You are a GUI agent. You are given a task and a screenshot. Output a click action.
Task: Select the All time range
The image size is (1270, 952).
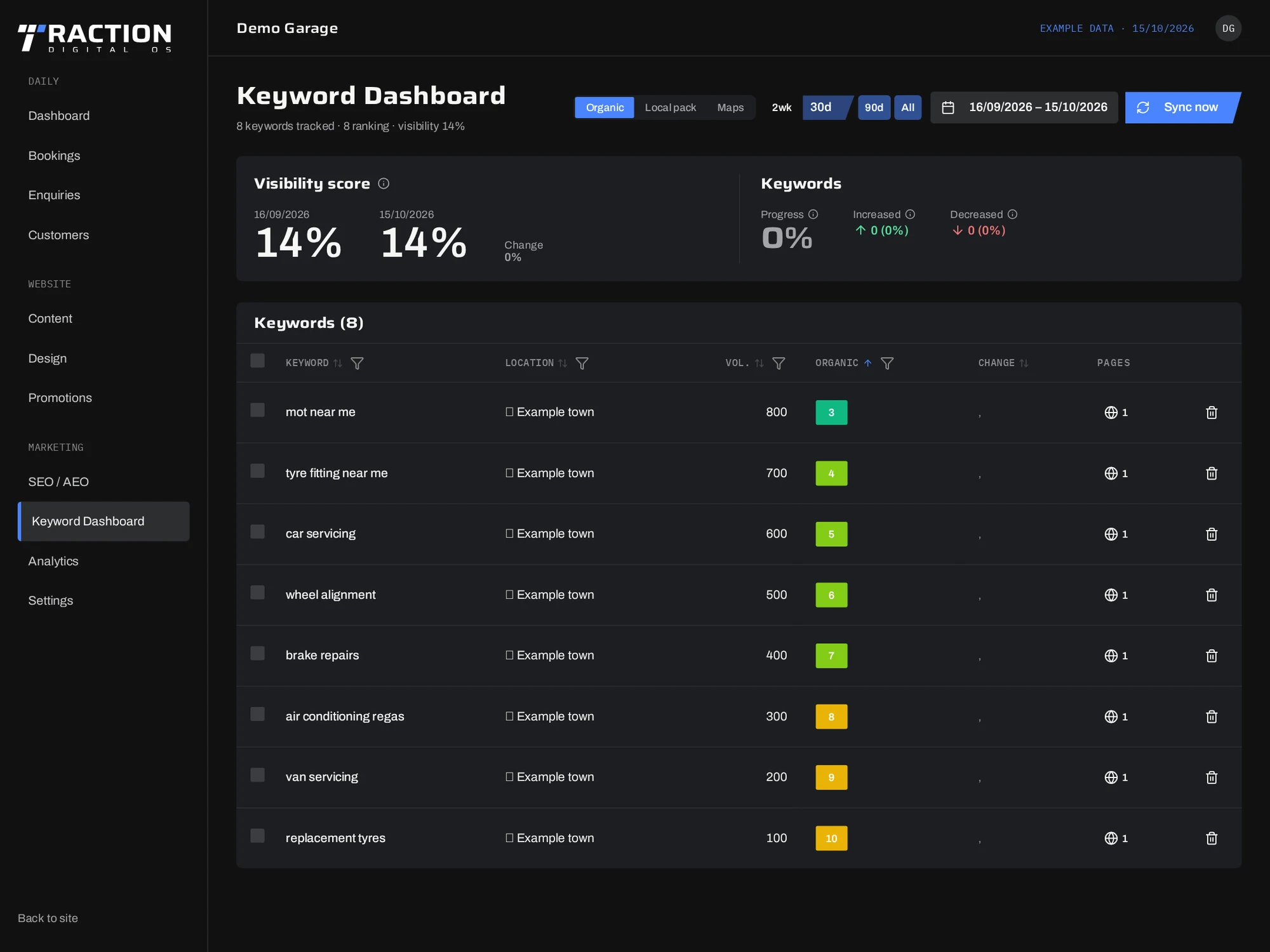908,108
